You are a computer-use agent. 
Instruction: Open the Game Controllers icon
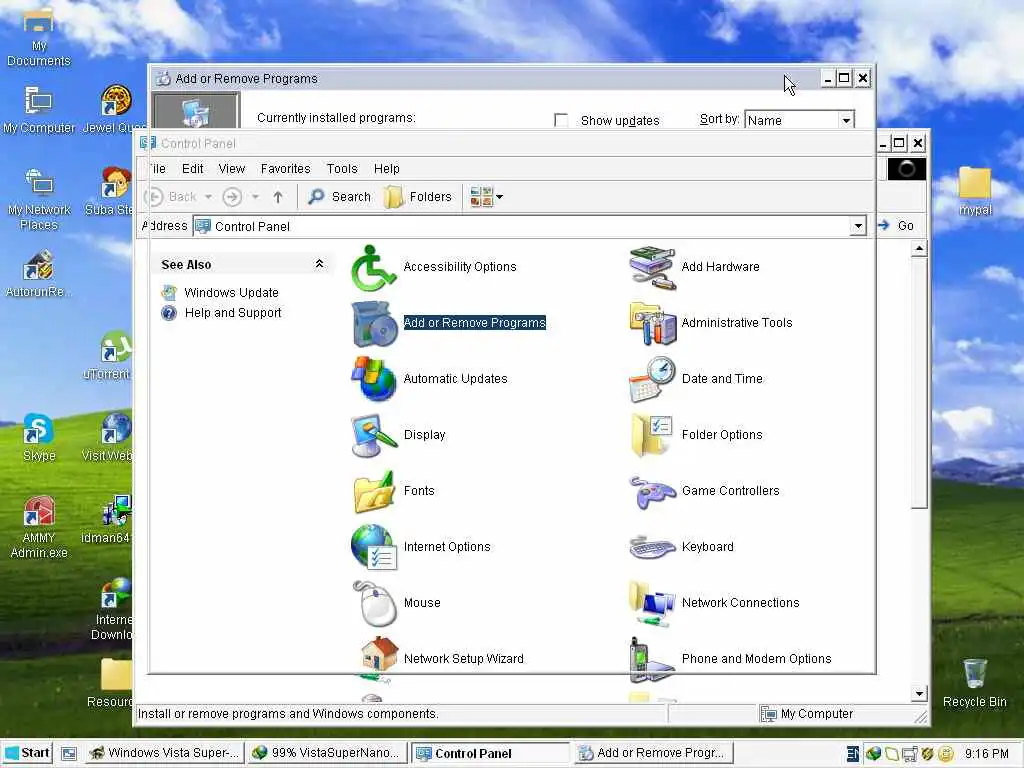pos(652,491)
